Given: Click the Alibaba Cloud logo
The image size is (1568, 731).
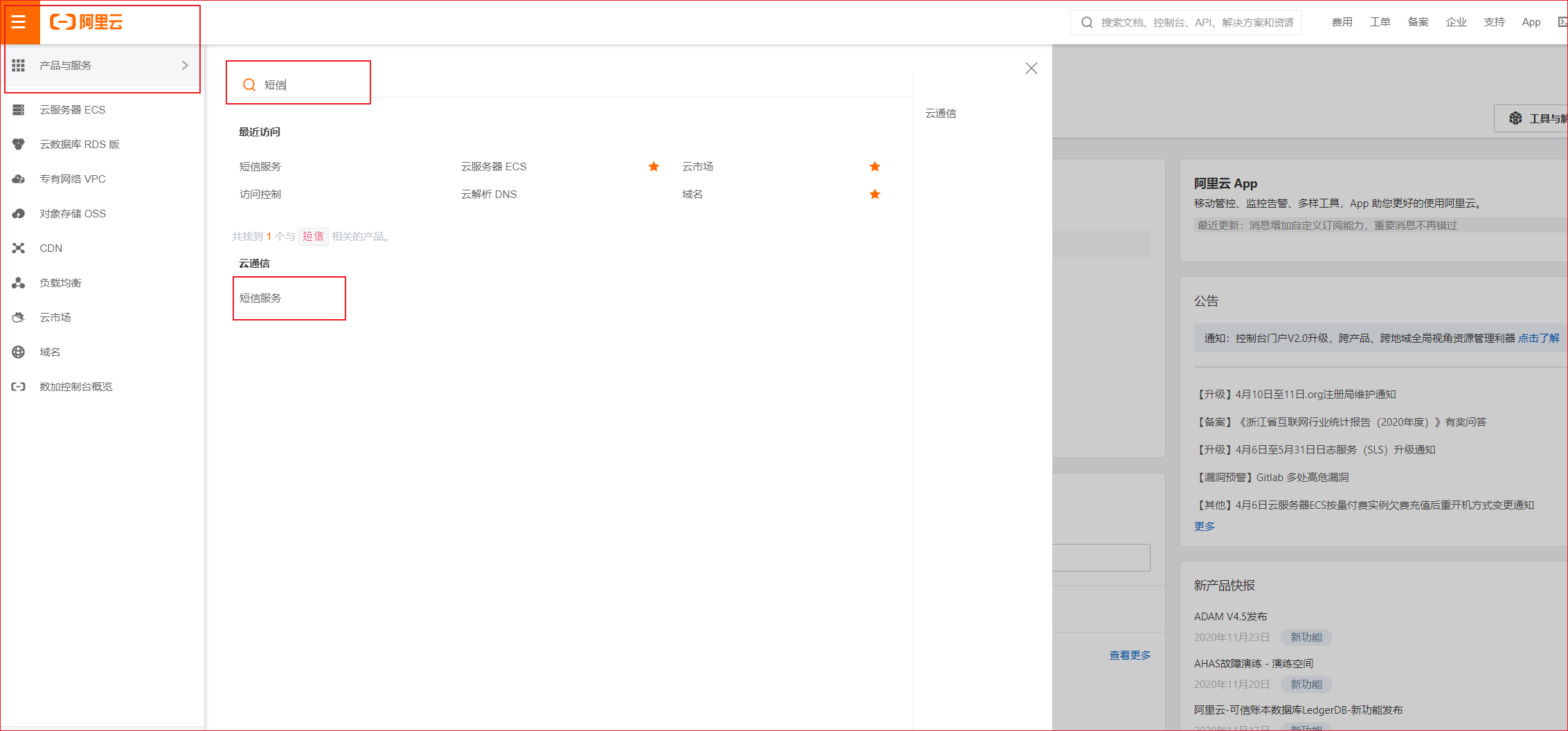Looking at the screenshot, I should click(x=87, y=22).
